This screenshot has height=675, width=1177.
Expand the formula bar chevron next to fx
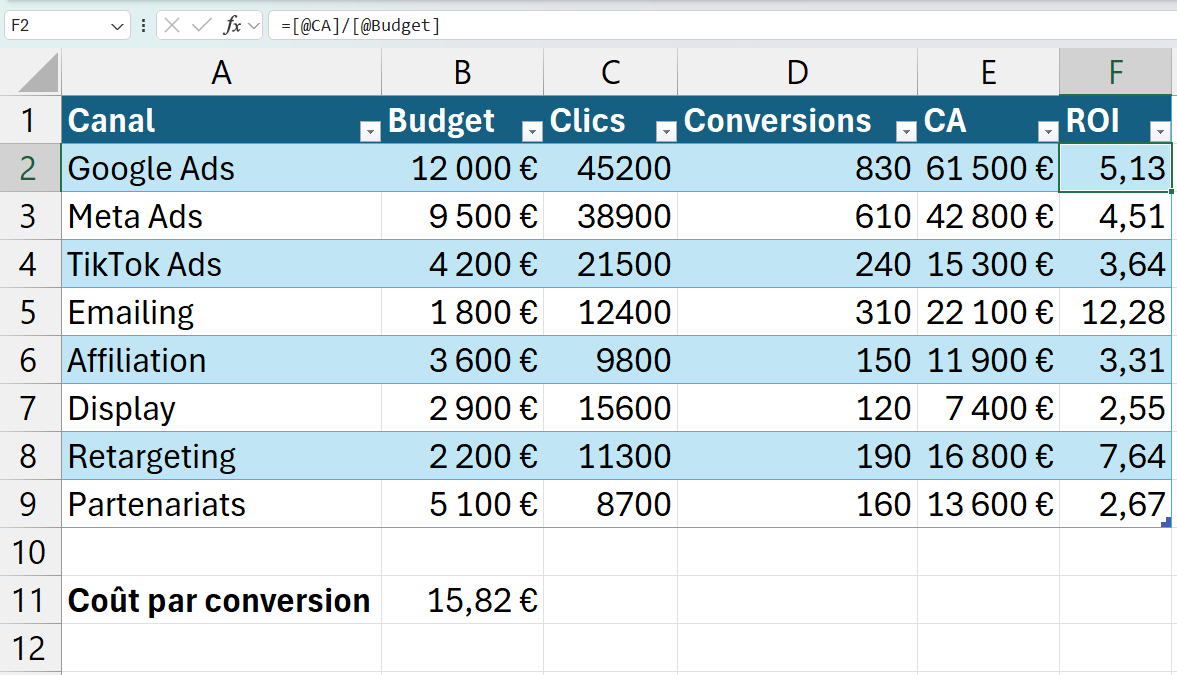click(x=254, y=26)
